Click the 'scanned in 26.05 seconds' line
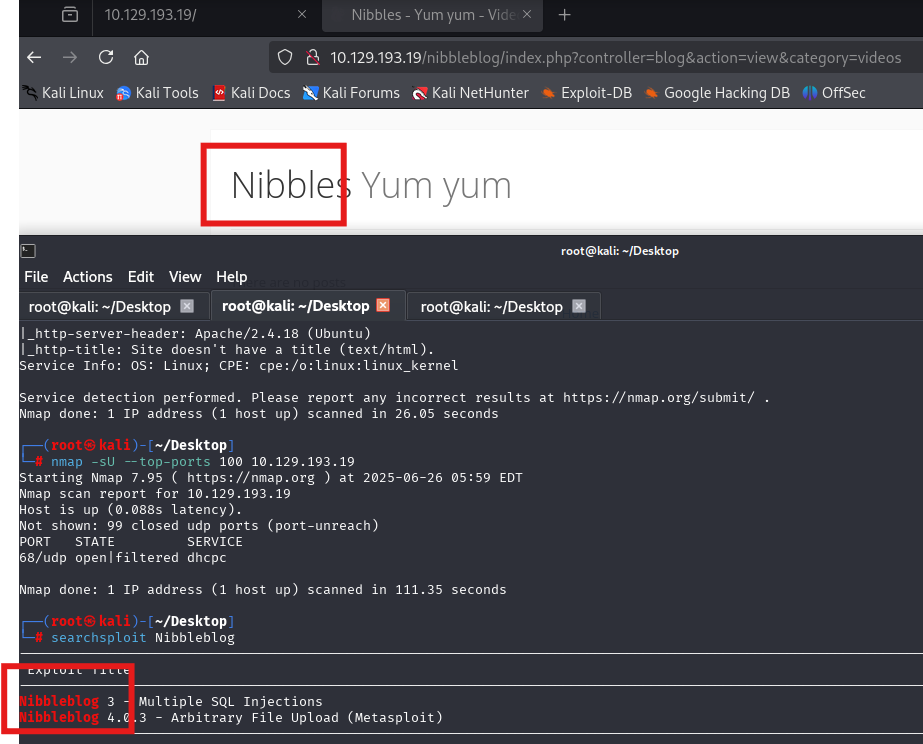 tap(259, 414)
